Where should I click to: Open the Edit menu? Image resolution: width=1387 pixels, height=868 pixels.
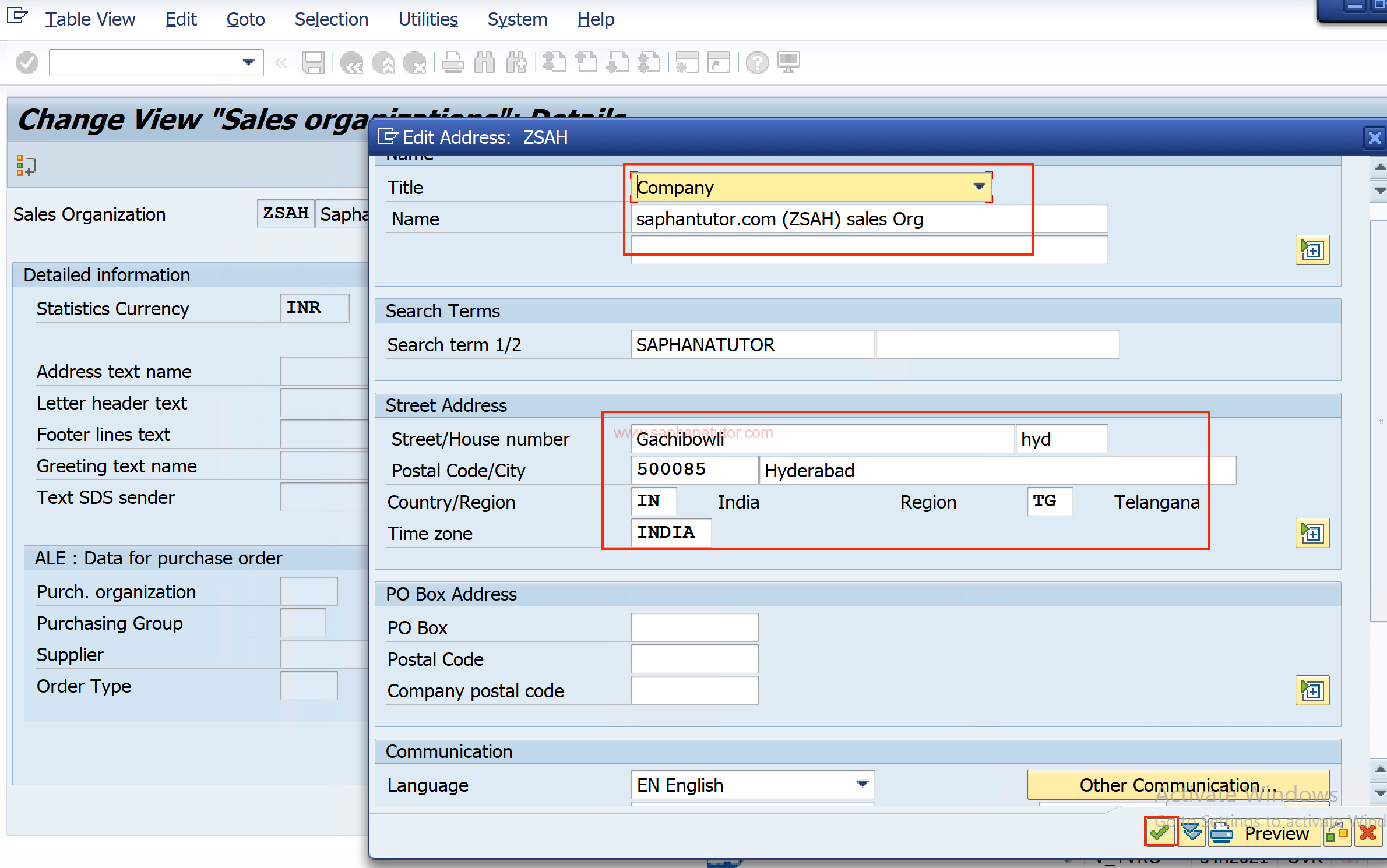pyautogui.click(x=181, y=19)
